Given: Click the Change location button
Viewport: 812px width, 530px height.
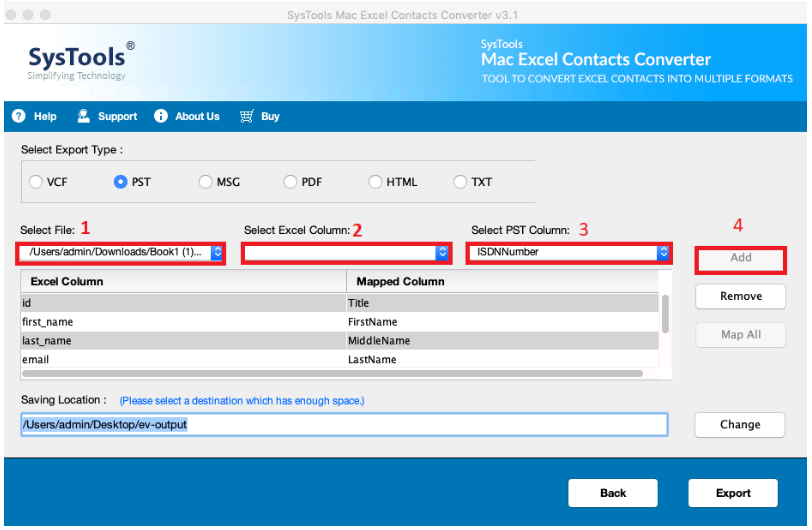Looking at the screenshot, I should coord(740,425).
